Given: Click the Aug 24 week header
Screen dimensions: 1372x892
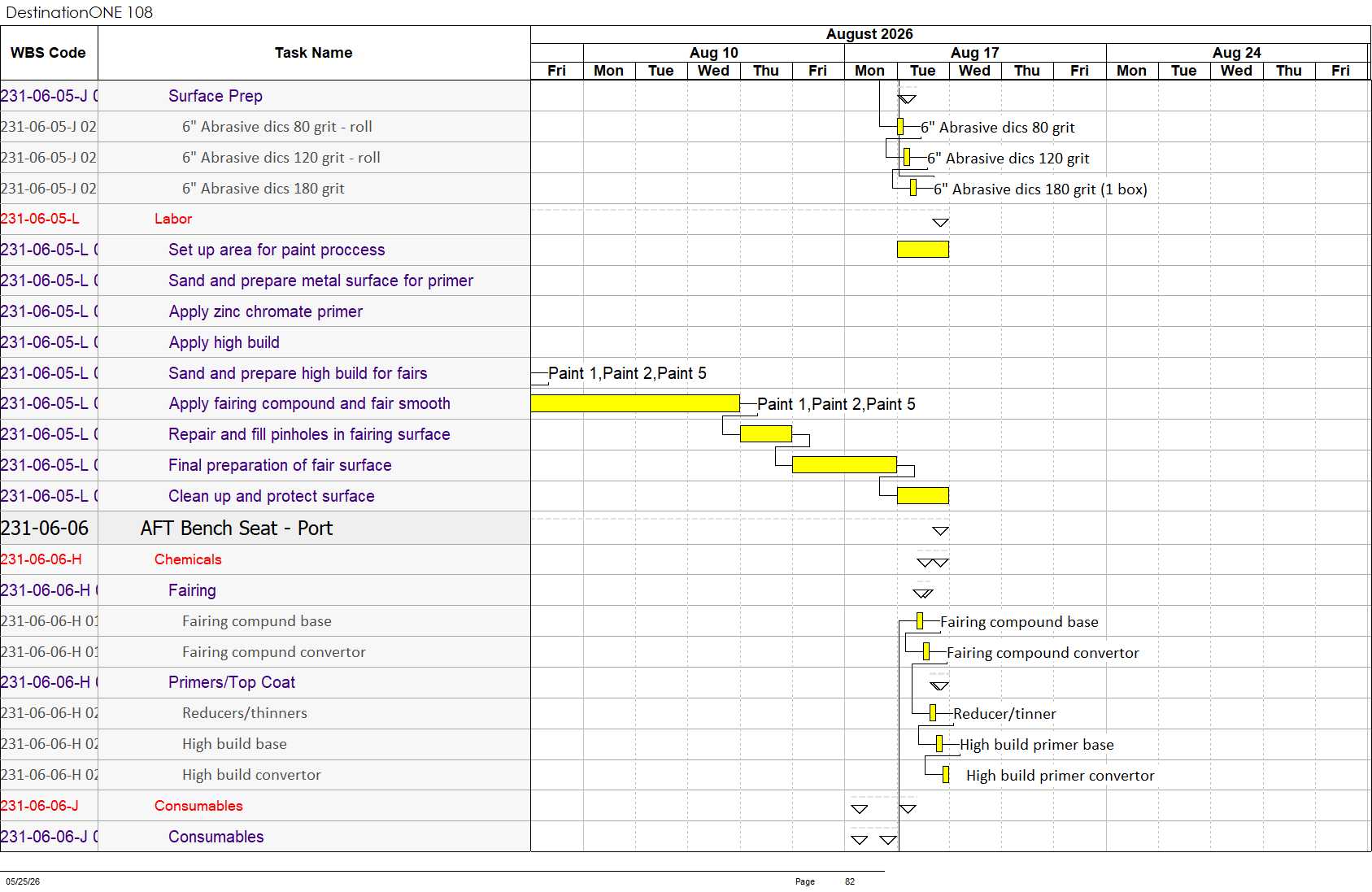Looking at the screenshot, I should tap(1236, 53).
